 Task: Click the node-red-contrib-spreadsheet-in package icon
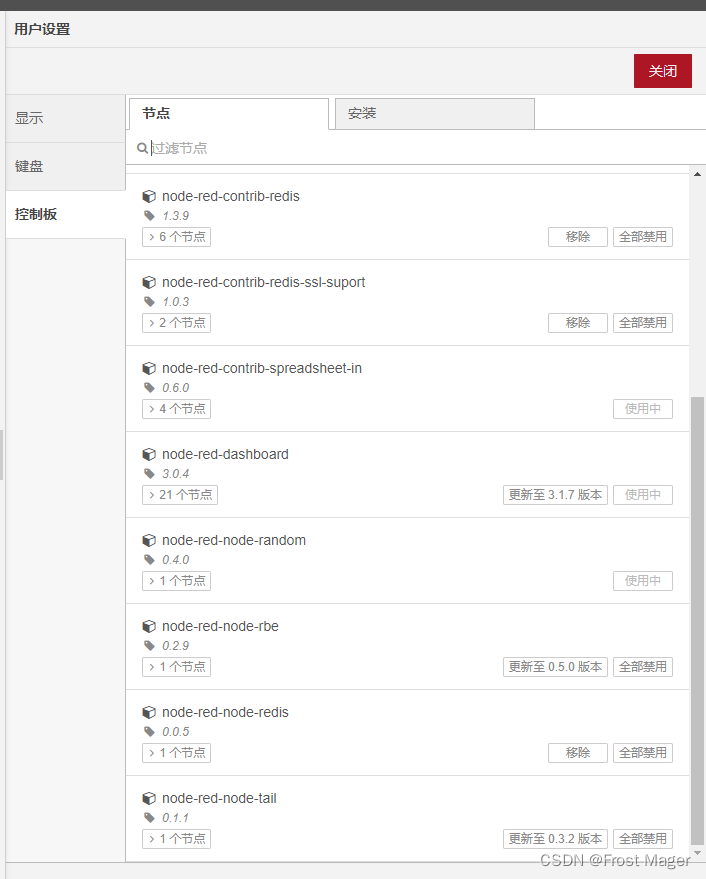coord(149,368)
